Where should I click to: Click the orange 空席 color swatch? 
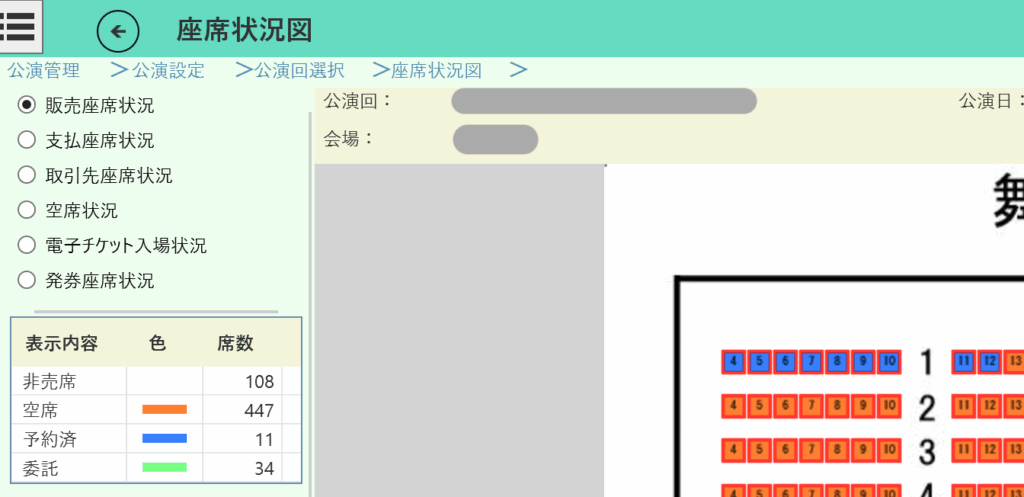165,410
